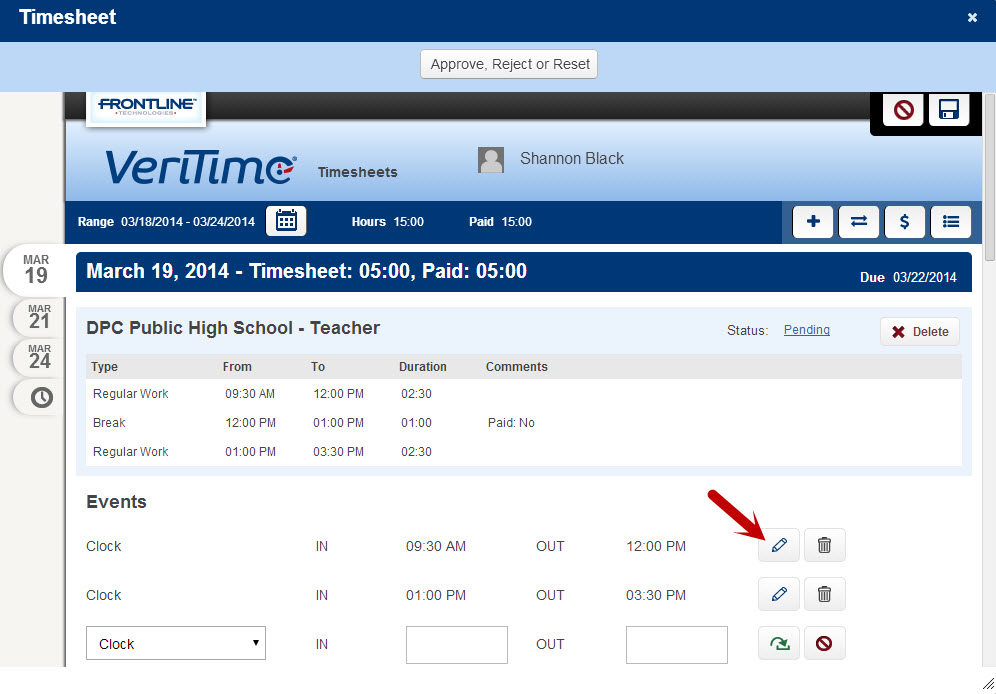Cancel the new event row icon
This screenshot has height=694, width=996.
[824, 643]
